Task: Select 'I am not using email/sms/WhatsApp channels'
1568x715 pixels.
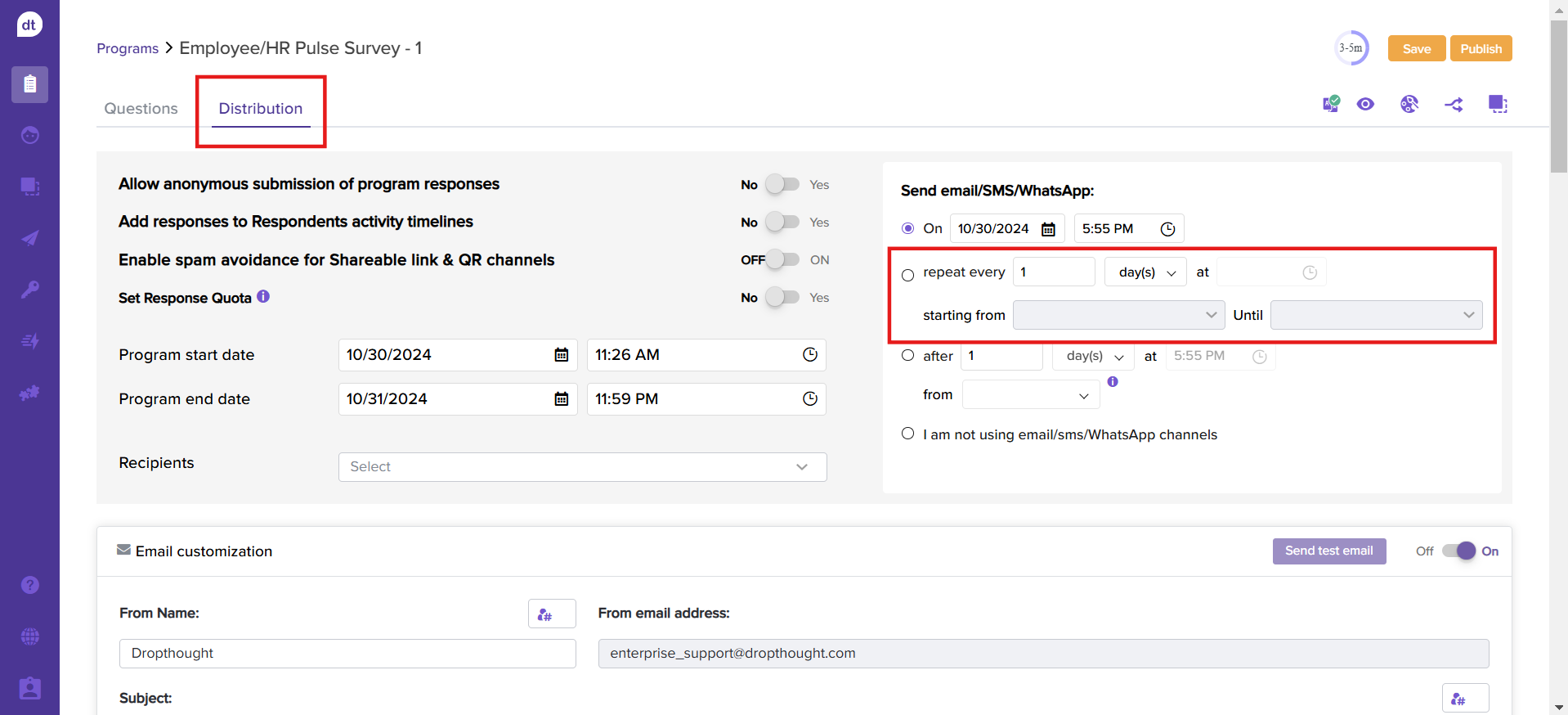Action: (907, 434)
